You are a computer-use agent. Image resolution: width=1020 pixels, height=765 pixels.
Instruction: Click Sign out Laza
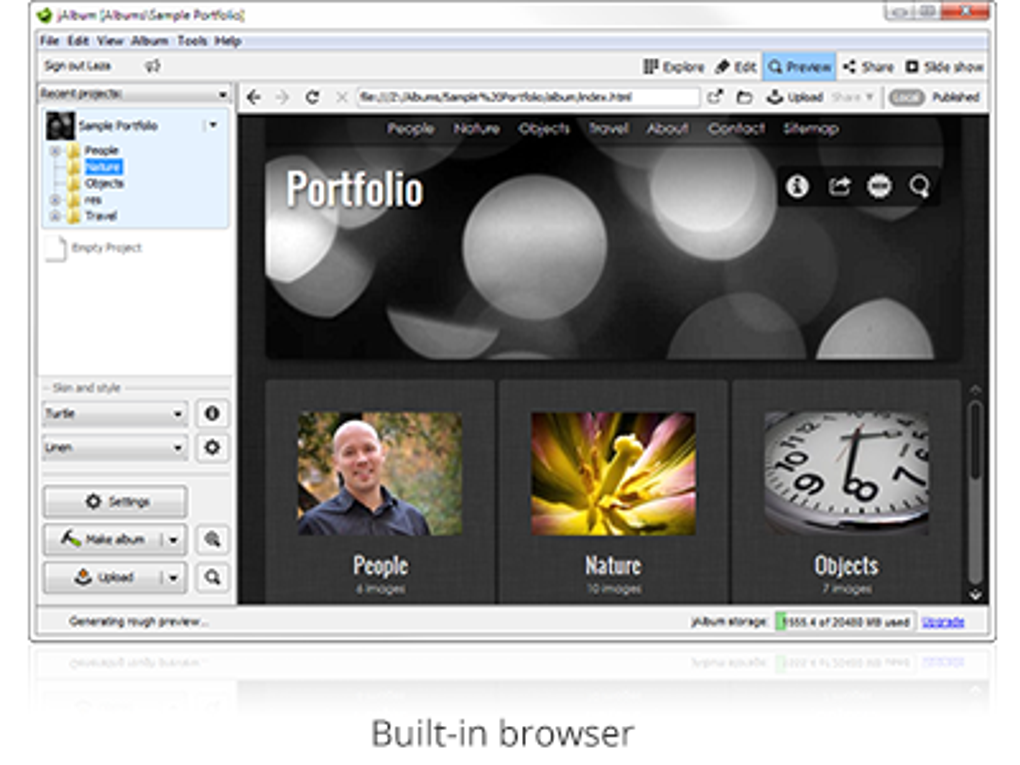(x=77, y=66)
